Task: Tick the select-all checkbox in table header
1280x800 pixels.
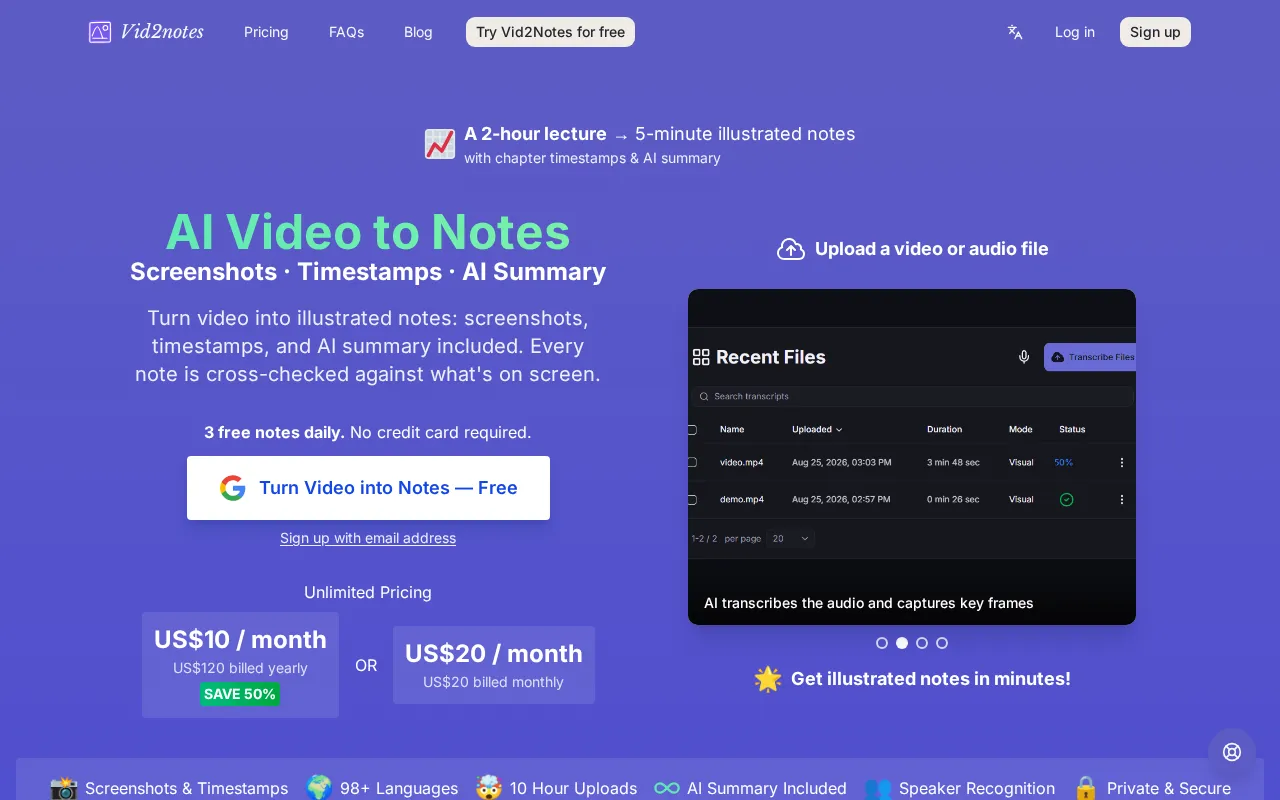Action: pyautogui.click(x=692, y=430)
